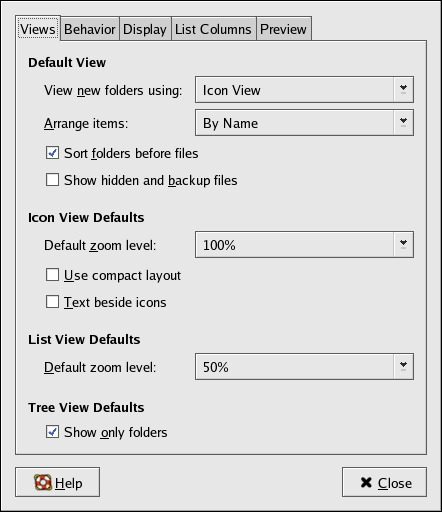Toggle Use compact layout checkbox

(x=52, y=275)
